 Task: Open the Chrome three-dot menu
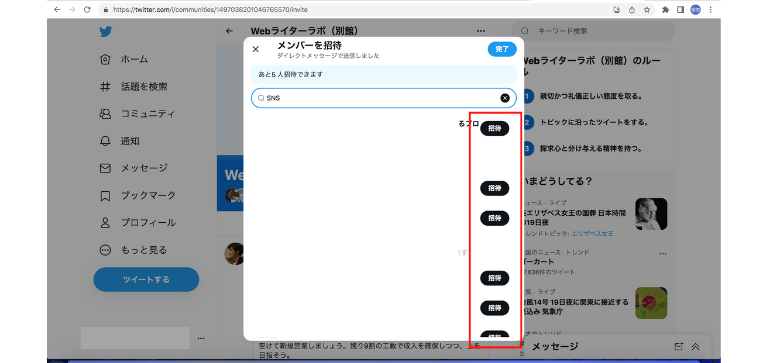(x=710, y=9)
